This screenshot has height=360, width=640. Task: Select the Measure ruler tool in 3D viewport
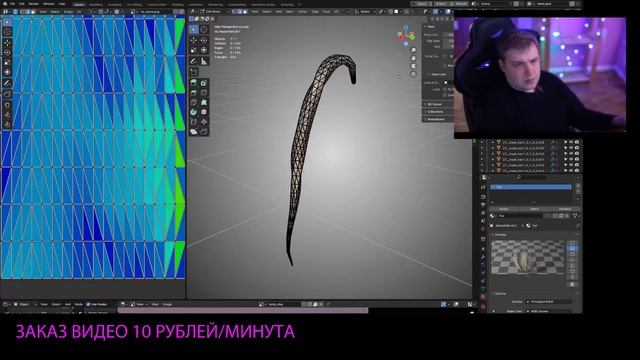pyautogui.click(x=204, y=61)
